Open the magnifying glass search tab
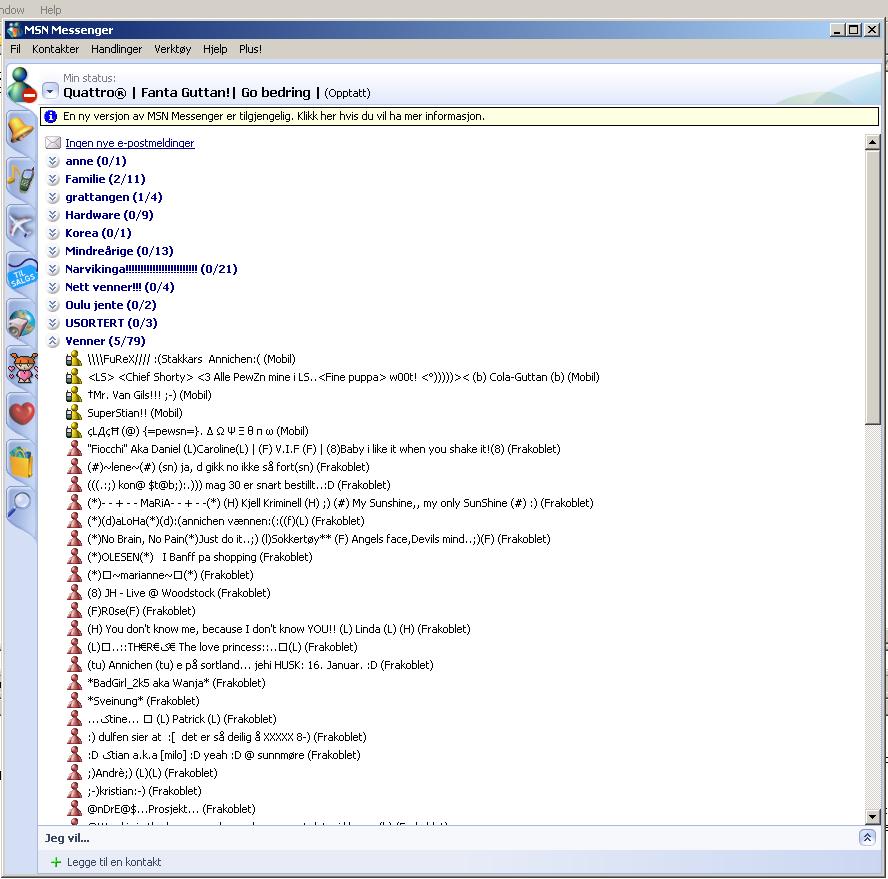Screen dimensions: 888x879 (x=20, y=504)
